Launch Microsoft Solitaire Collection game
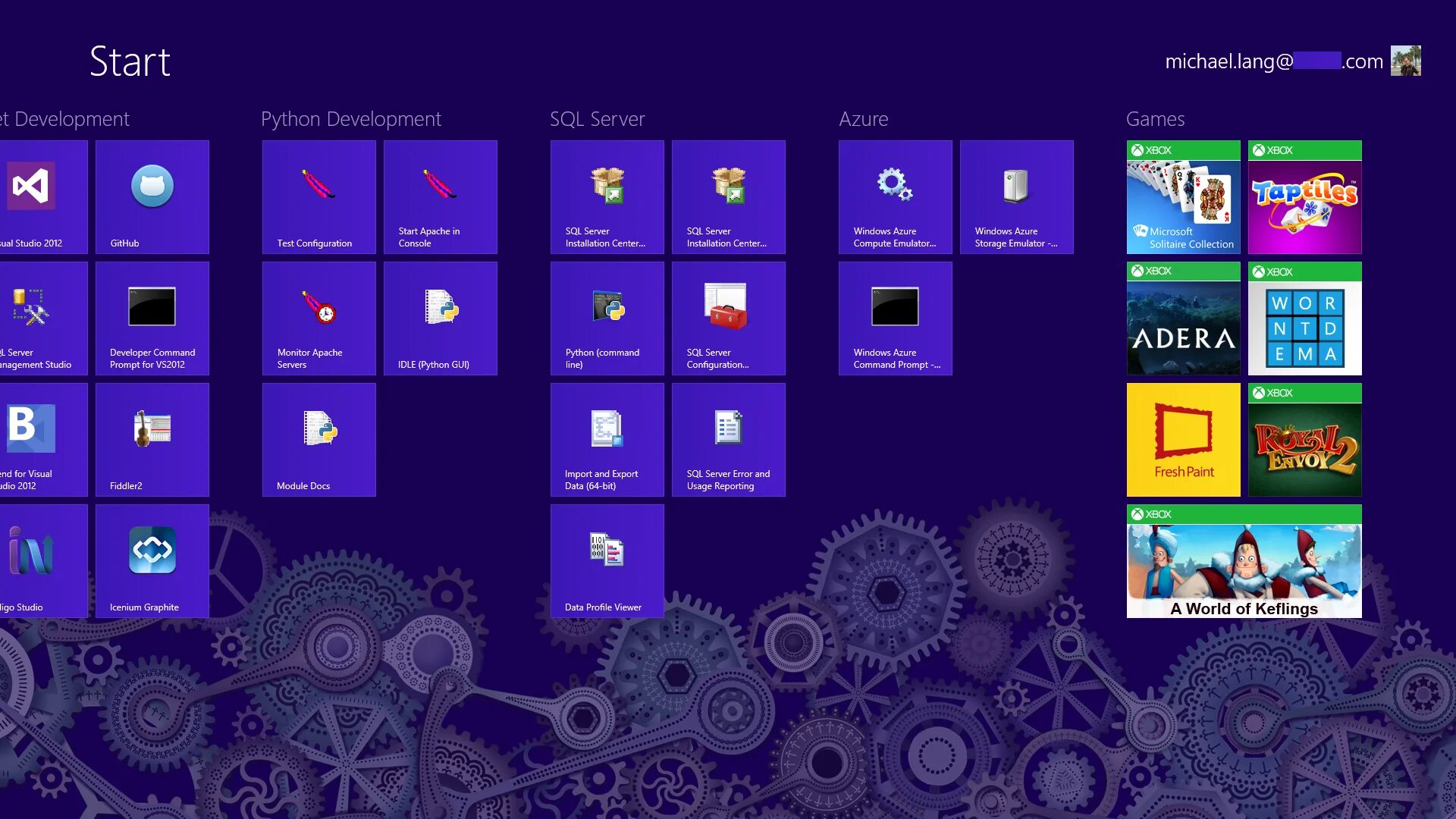The height and width of the screenshot is (819, 1456). (1183, 197)
